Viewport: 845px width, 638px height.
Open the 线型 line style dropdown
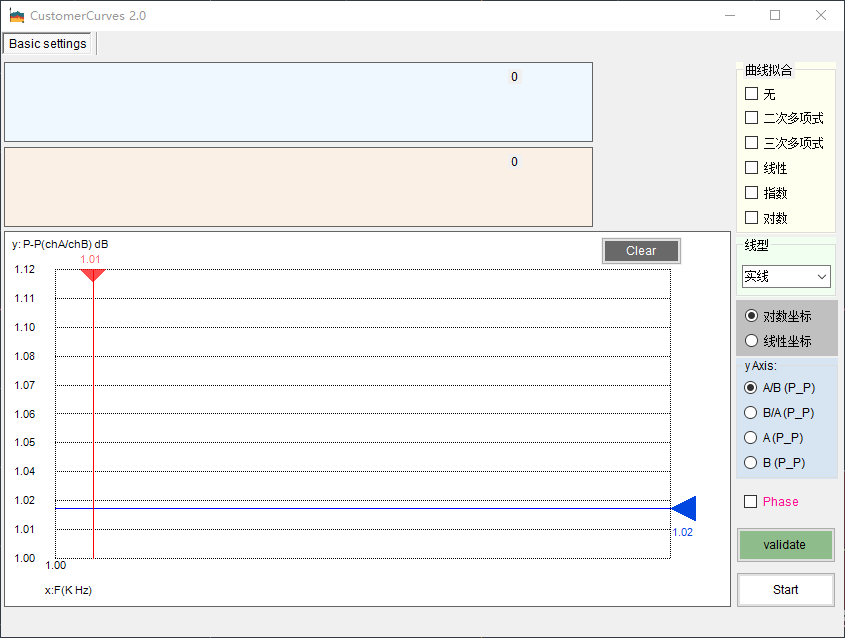click(x=786, y=276)
